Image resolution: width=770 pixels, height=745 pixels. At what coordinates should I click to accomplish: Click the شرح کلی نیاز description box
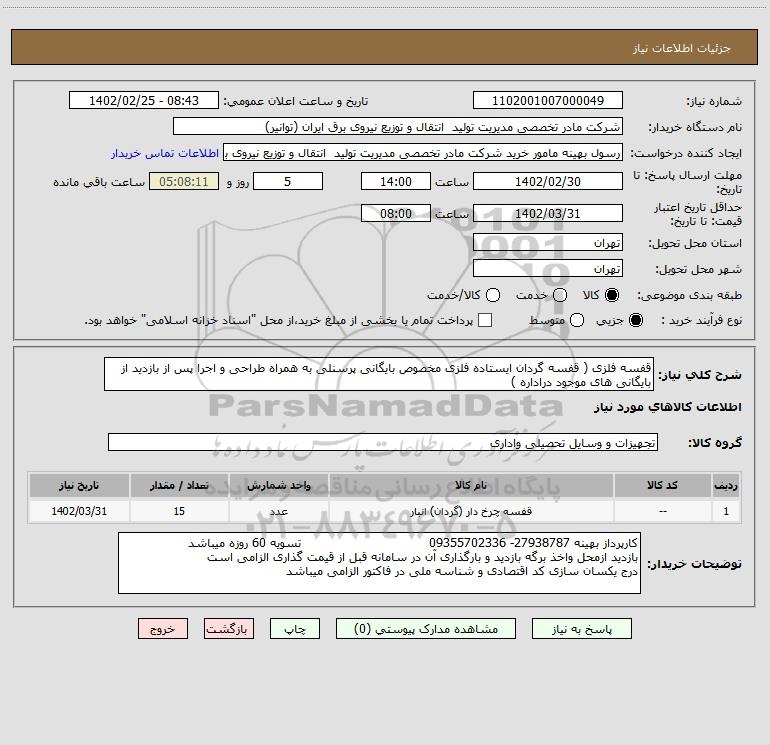(379, 374)
